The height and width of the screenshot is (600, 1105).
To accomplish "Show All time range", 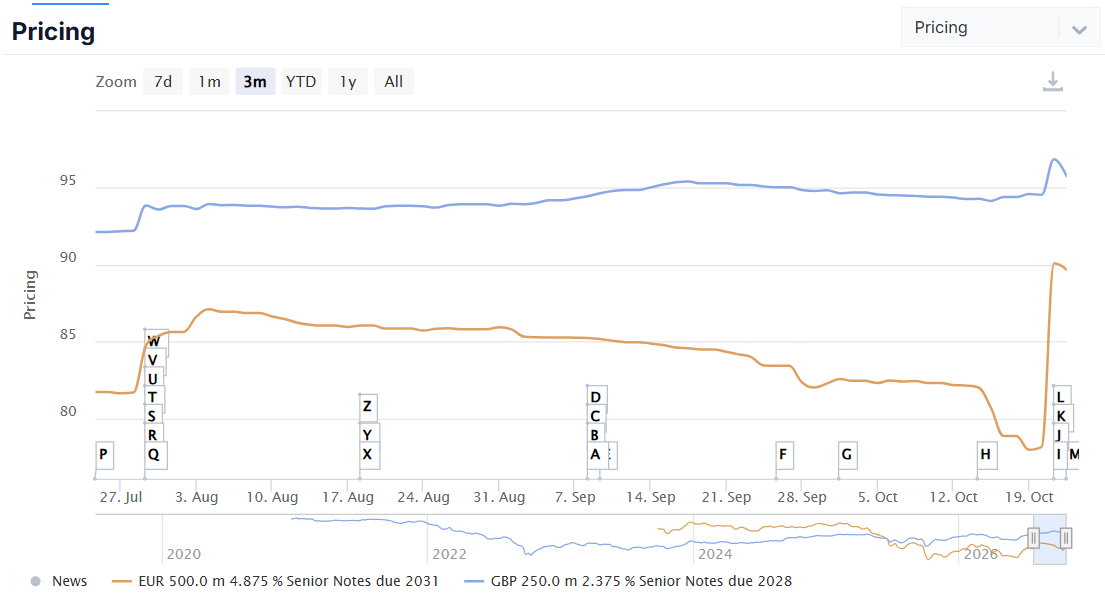I will 394,82.
